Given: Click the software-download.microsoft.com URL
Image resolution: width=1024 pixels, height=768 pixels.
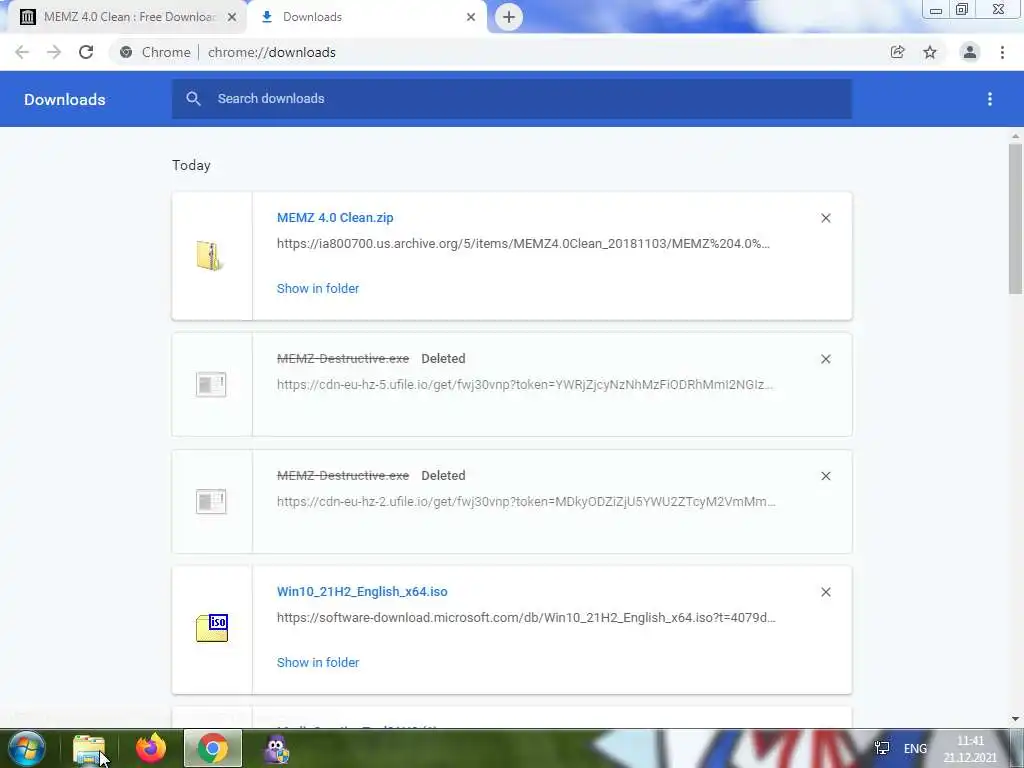Looking at the screenshot, I should (526, 618).
